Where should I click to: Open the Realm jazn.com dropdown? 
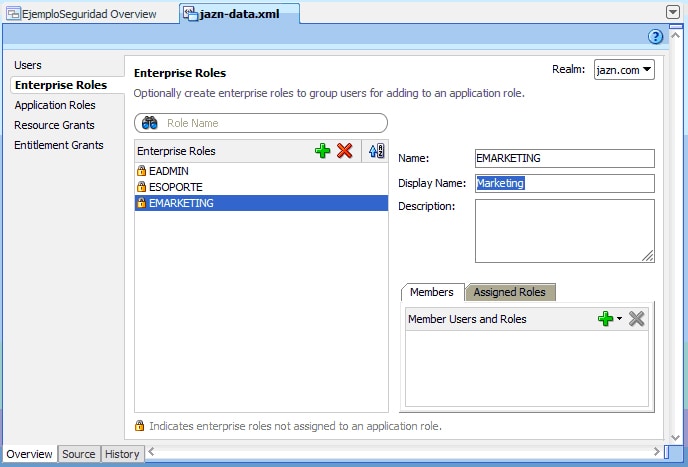[x=624, y=70]
